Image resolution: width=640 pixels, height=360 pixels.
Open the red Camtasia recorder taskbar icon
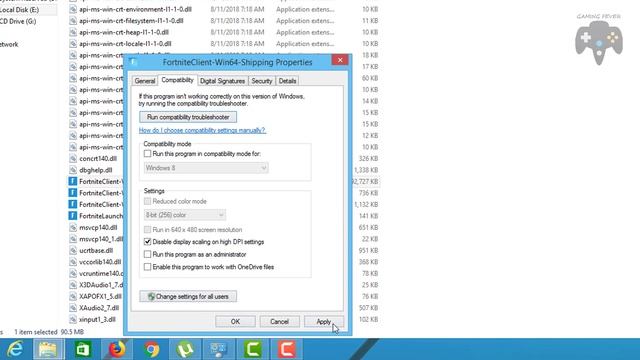(x=287, y=349)
